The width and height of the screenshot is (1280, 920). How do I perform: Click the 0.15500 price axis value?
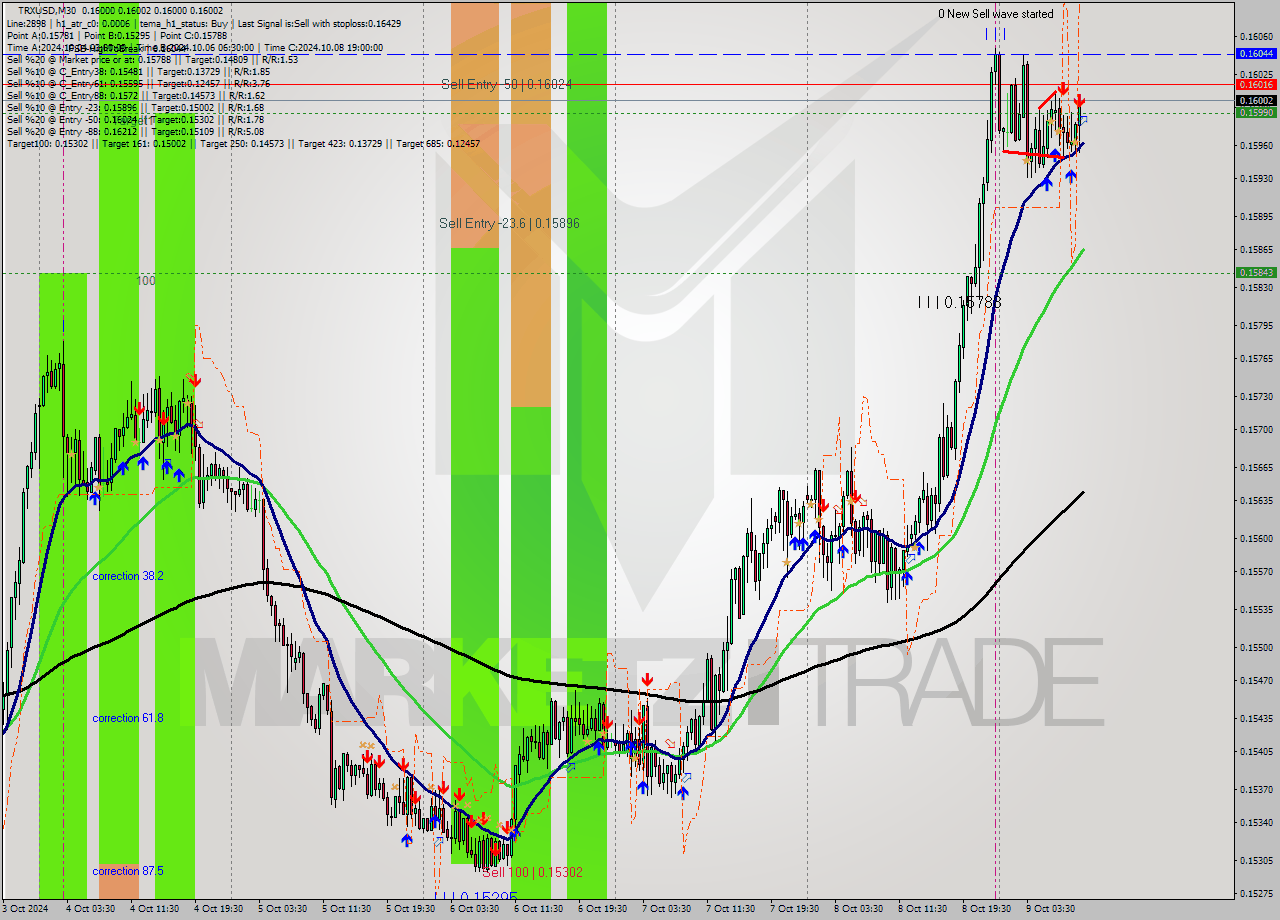tap(1256, 647)
